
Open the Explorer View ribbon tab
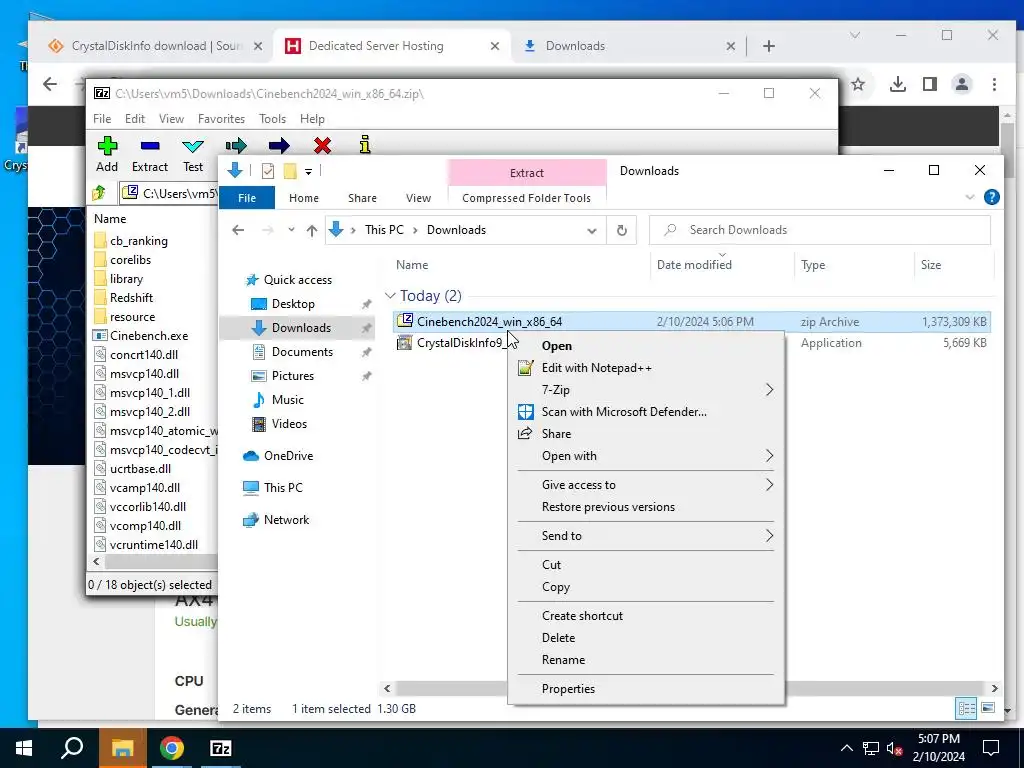[418, 198]
